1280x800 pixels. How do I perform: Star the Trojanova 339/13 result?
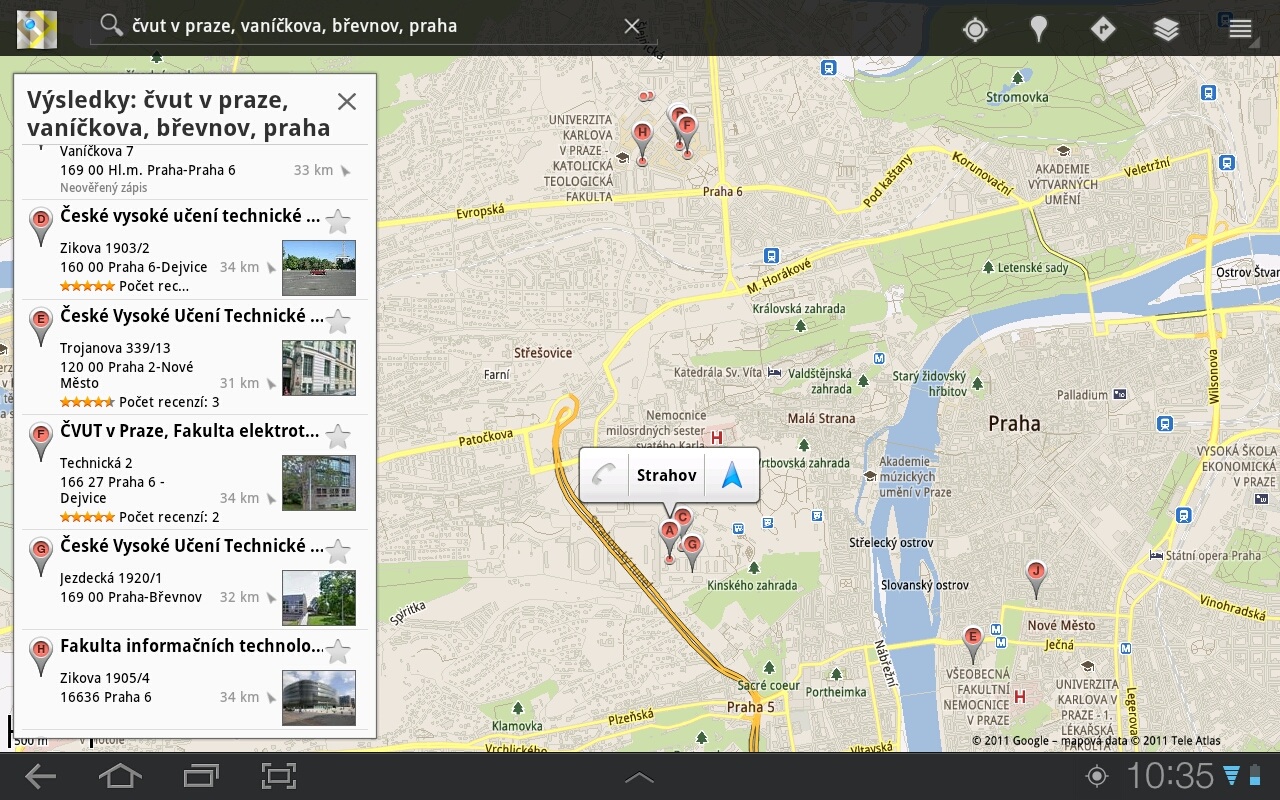click(338, 321)
